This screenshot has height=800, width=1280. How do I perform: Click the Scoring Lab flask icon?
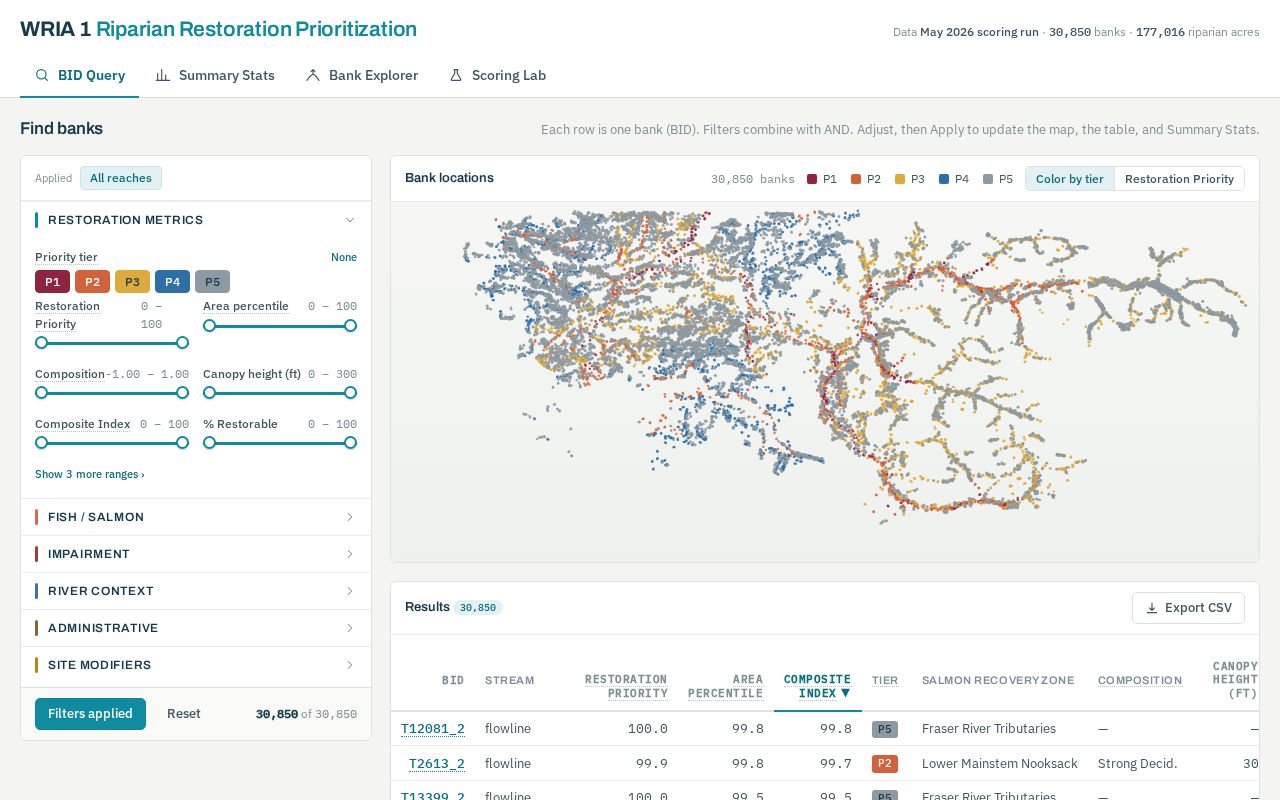[x=456, y=75]
